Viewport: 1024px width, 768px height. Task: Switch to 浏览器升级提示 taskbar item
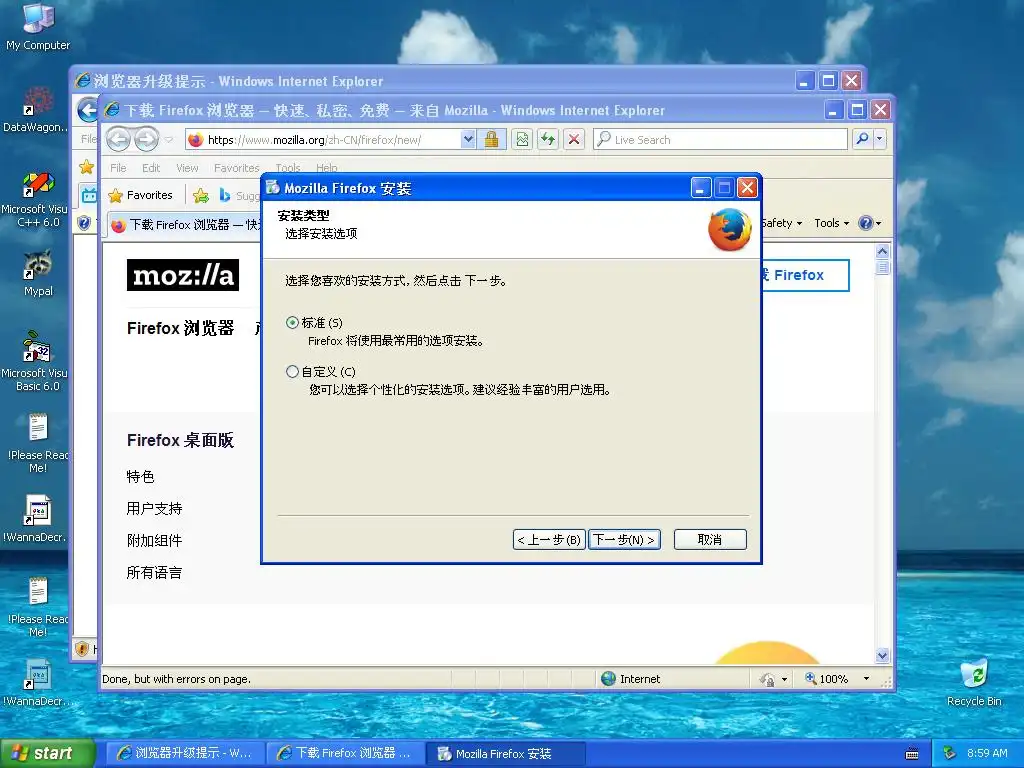(184, 754)
